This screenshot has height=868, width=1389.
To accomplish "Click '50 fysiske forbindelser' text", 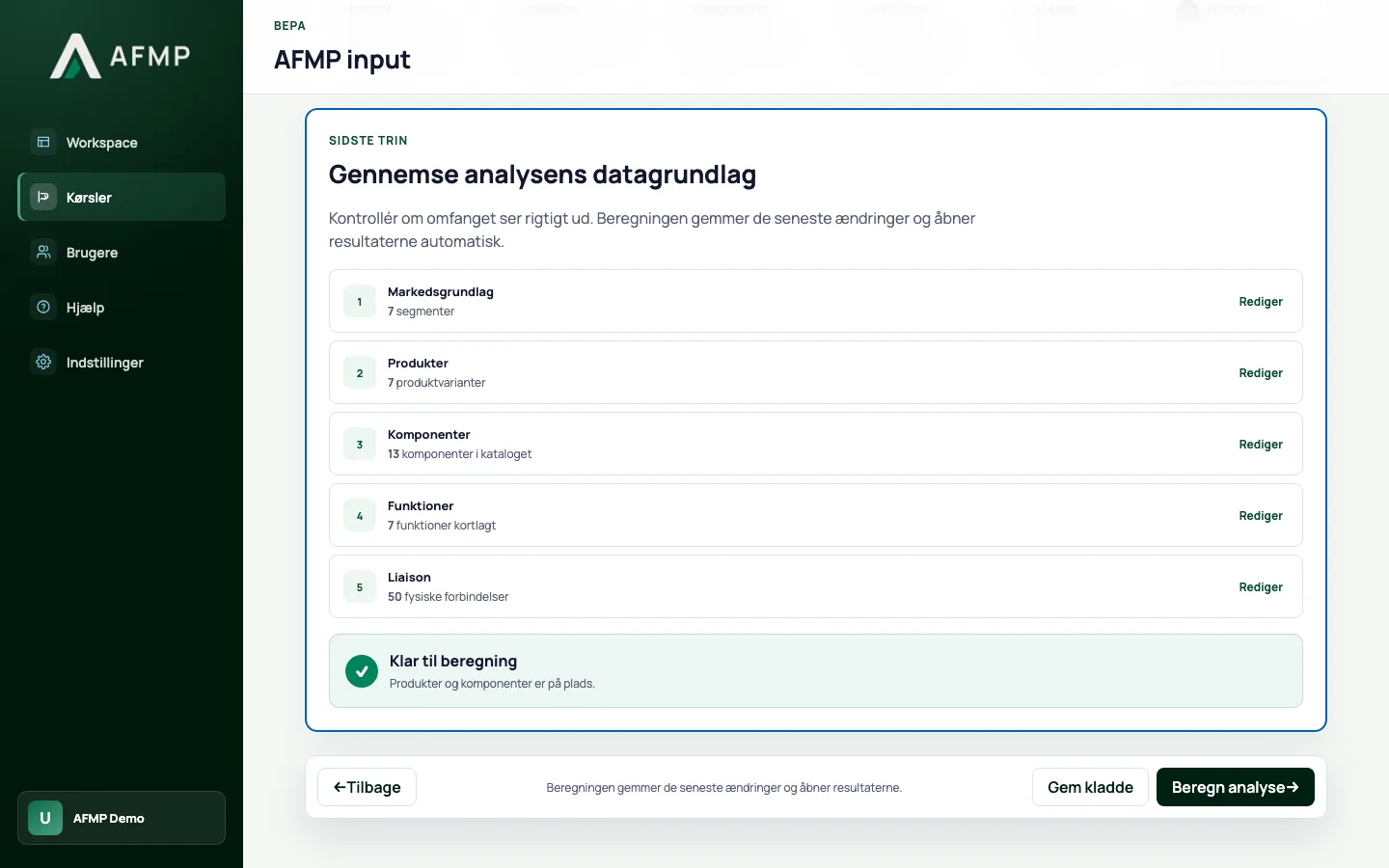I will 448,597.
